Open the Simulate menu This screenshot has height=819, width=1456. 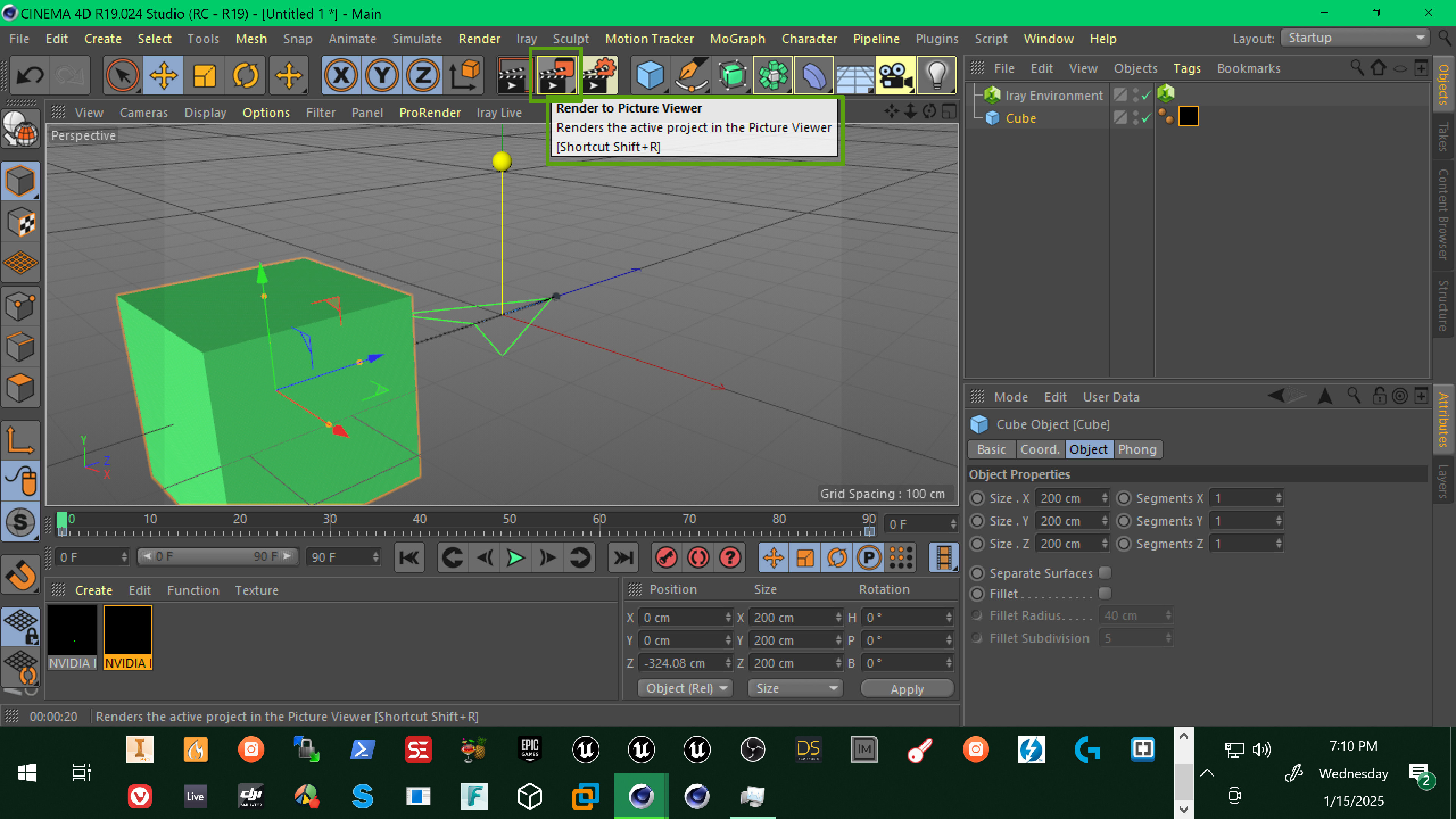pos(417,39)
